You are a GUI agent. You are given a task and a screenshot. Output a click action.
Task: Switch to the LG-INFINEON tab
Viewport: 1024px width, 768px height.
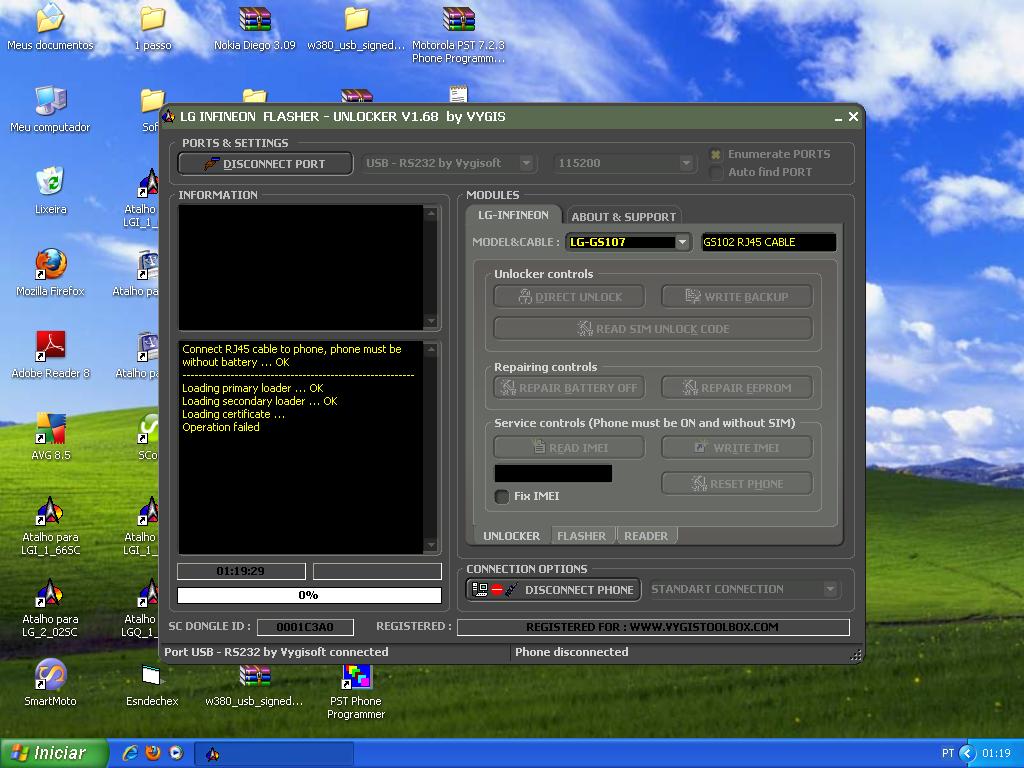click(513, 215)
